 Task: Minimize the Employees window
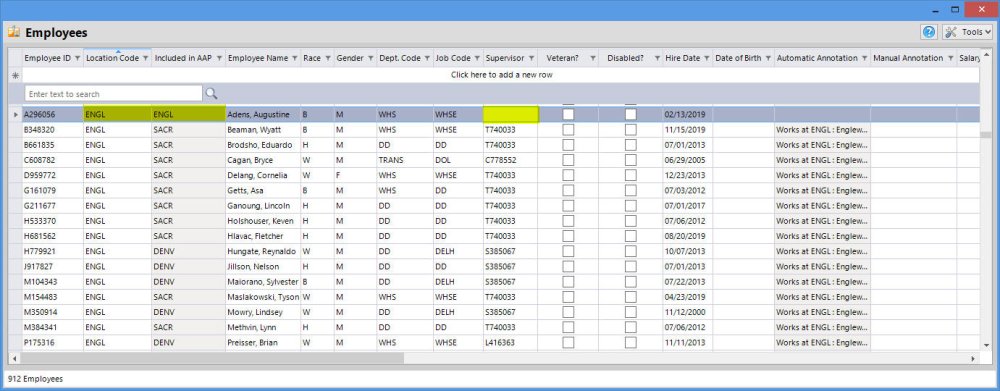click(x=935, y=10)
